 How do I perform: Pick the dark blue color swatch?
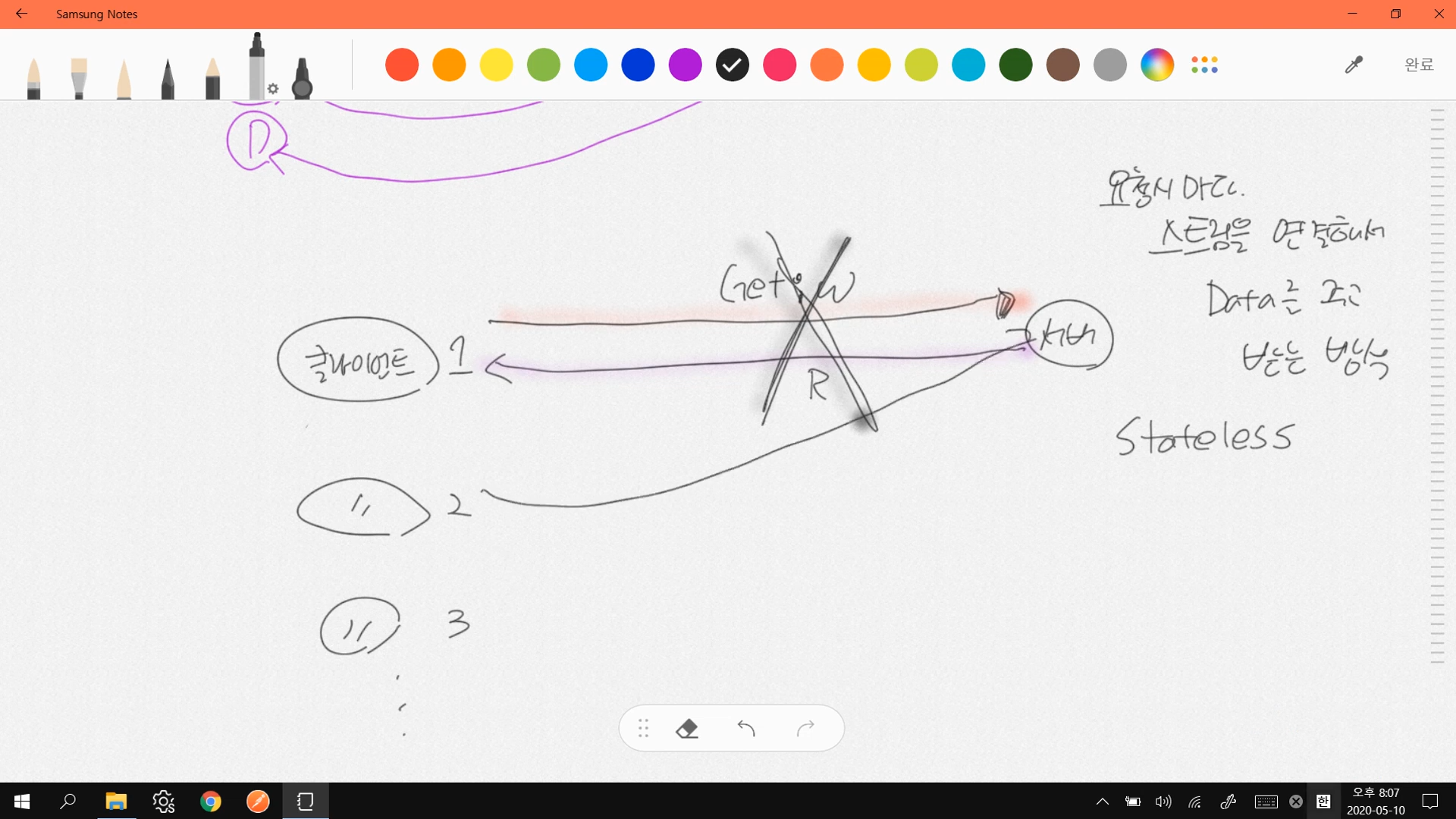(x=638, y=64)
